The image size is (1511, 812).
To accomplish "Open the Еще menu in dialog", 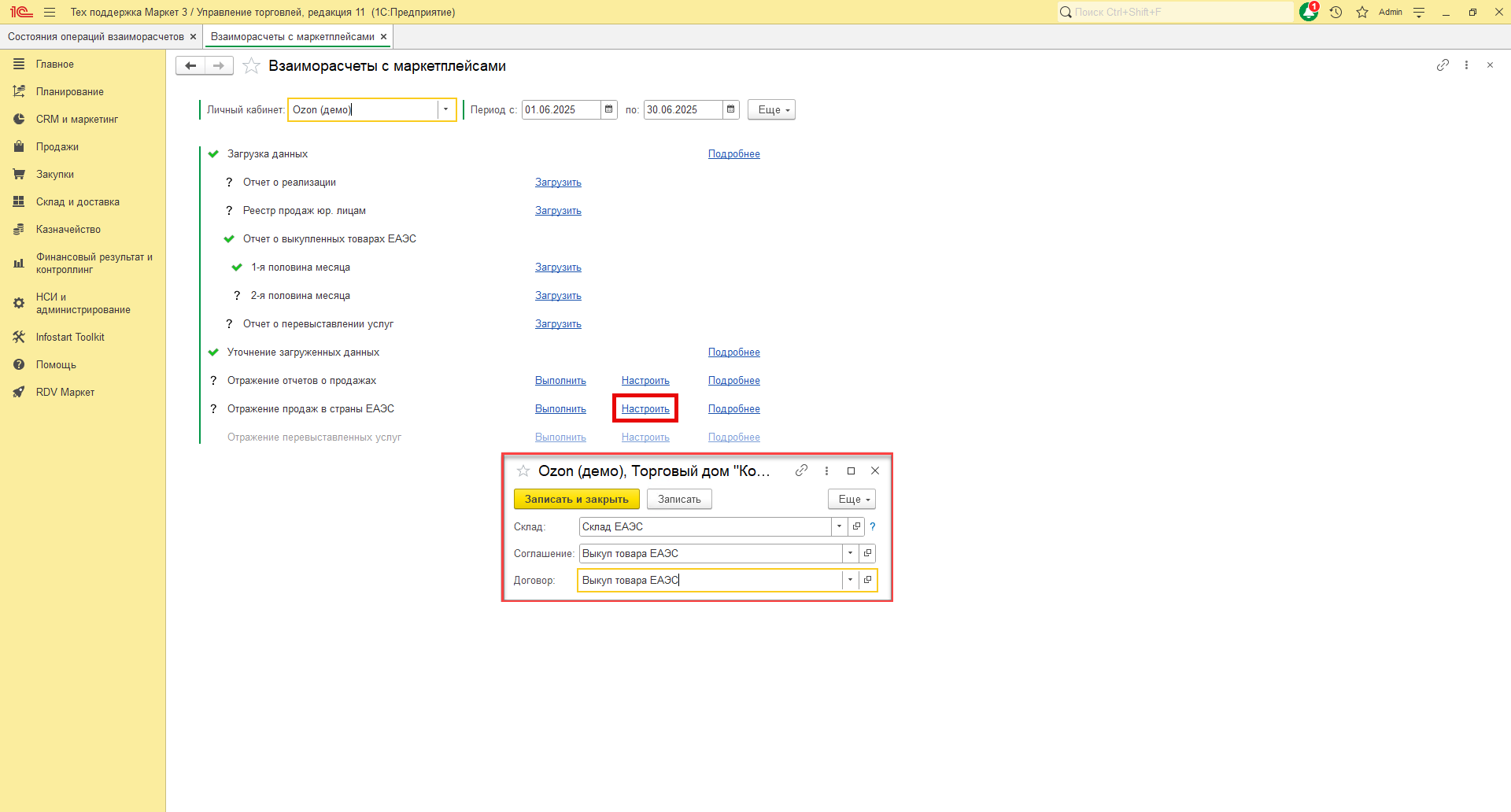I will point(852,499).
